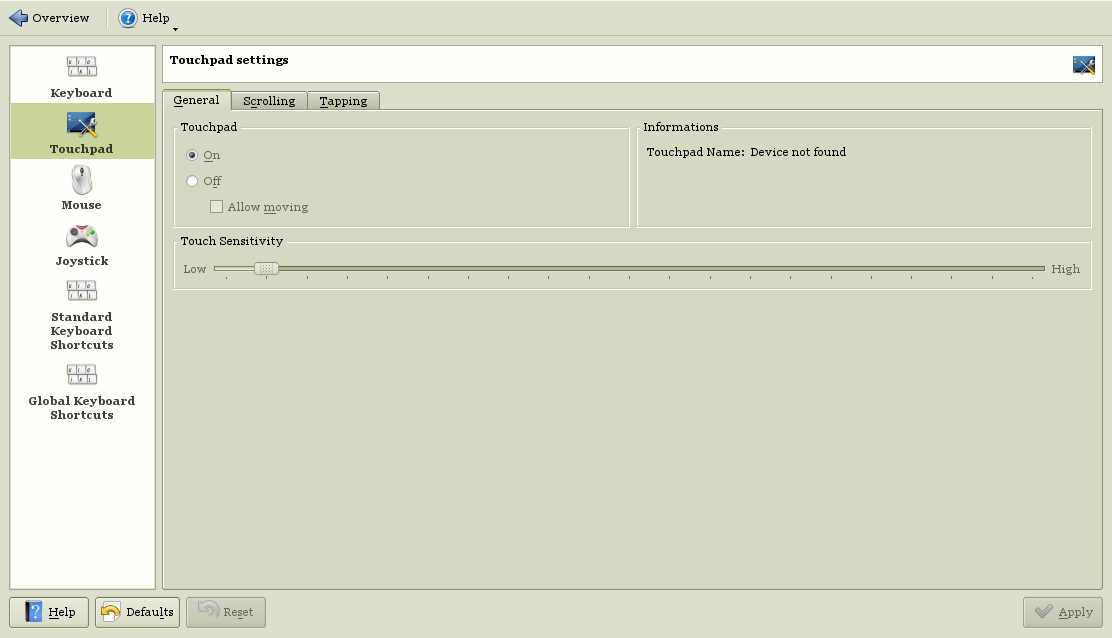Open the Mouse settings icon
1112x638 pixels.
click(82, 180)
